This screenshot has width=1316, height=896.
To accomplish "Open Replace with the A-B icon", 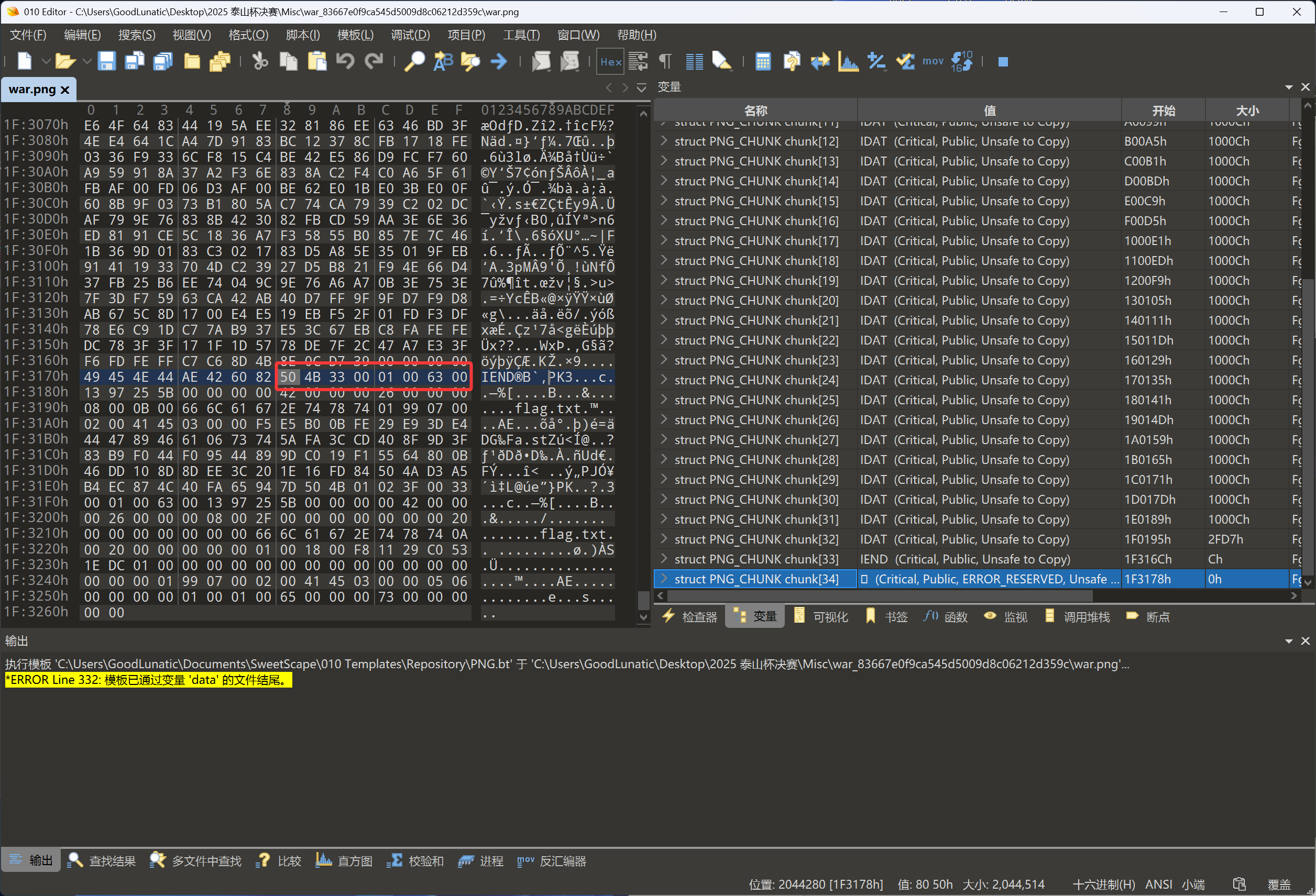I will tap(443, 61).
